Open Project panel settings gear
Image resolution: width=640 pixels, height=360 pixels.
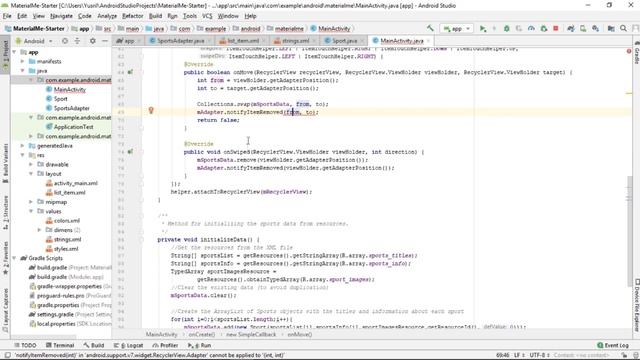coord(93,41)
